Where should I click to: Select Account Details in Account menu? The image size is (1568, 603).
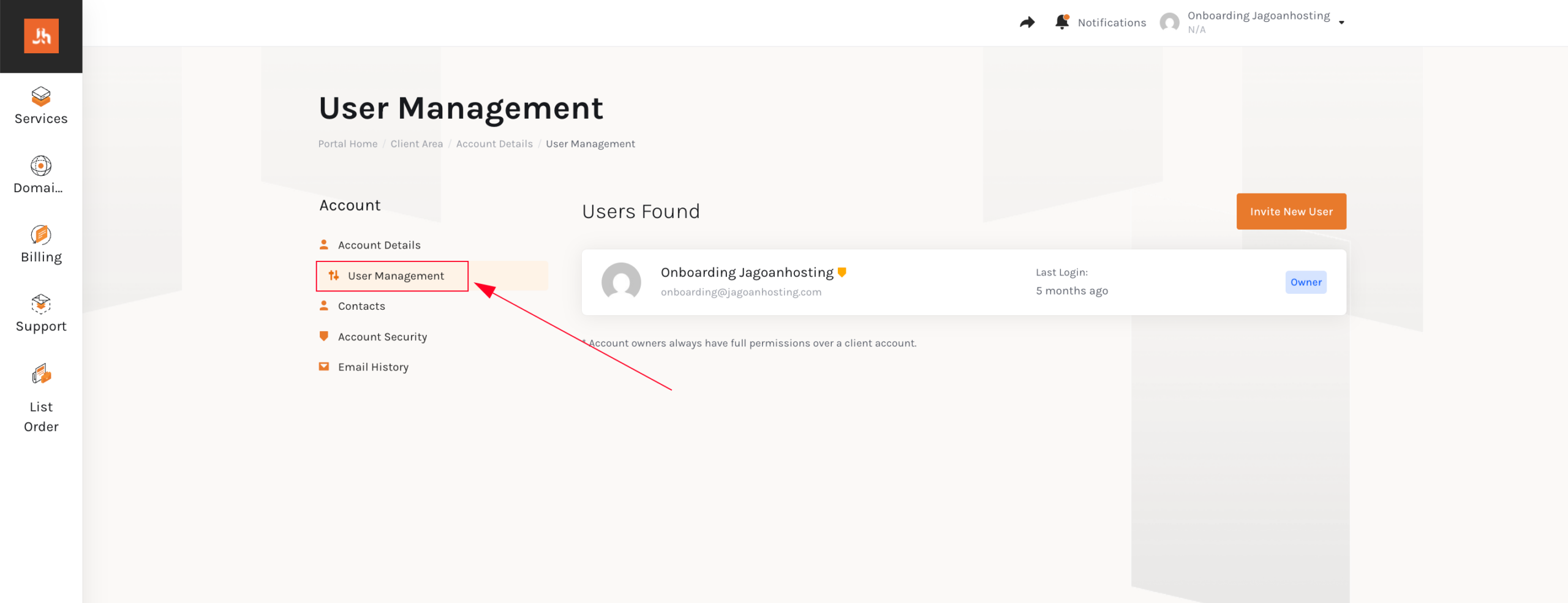[379, 245]
